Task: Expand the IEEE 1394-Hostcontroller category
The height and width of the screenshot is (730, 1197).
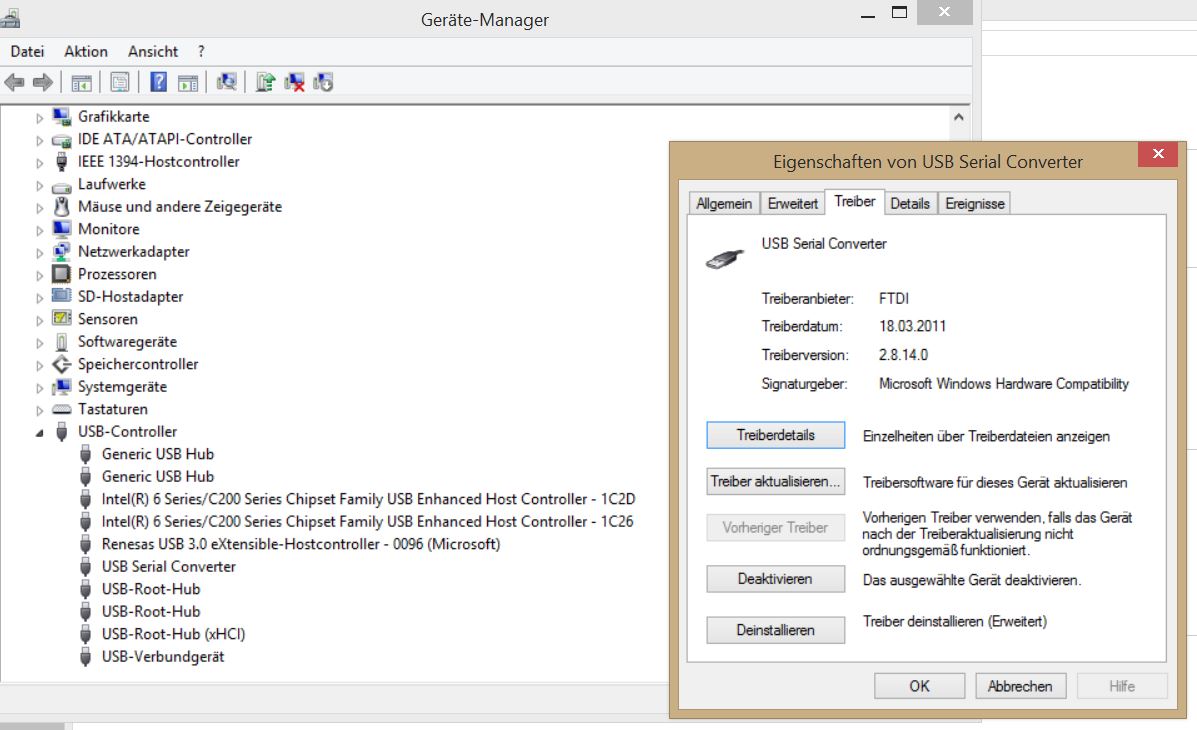Action: (x=40, y=163)
